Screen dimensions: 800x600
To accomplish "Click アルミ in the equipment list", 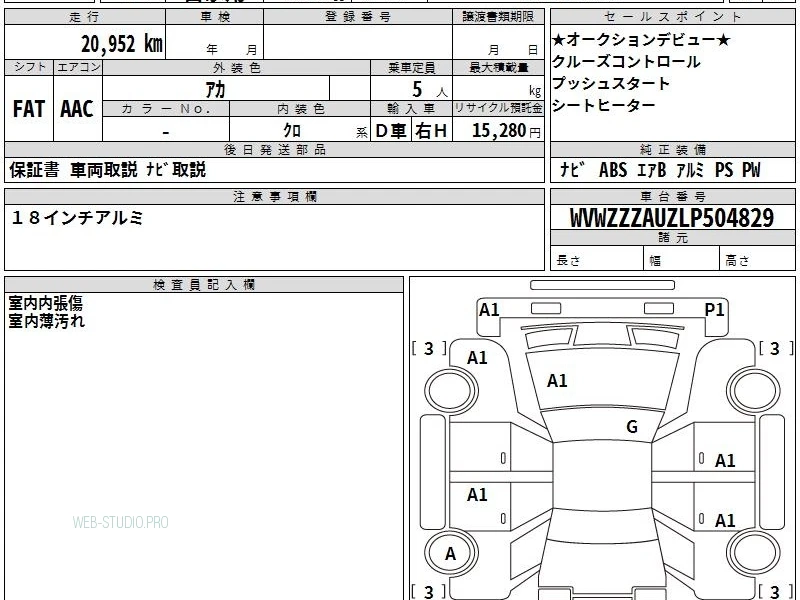I will click(690, 170).
